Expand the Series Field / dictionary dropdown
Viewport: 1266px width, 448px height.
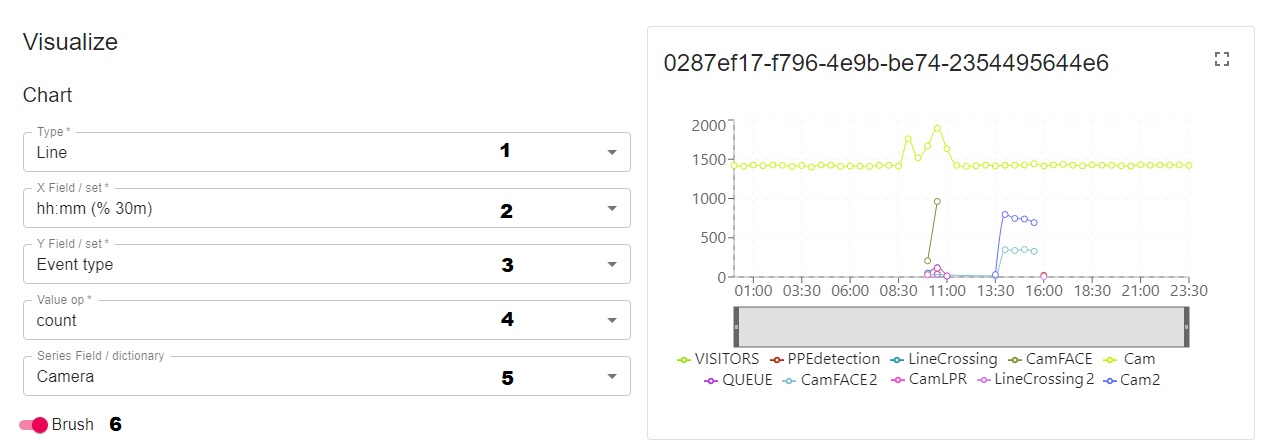pyautogui.click(x=611, y=377)
